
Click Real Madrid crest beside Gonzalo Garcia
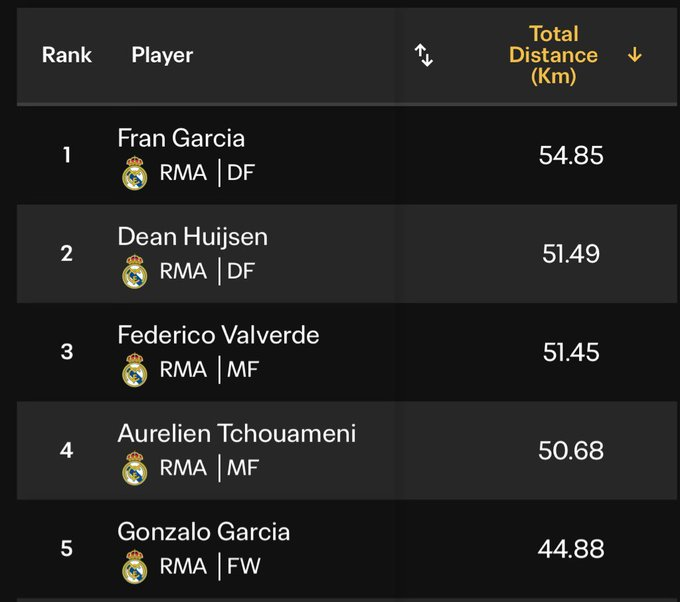pos(135,567)
